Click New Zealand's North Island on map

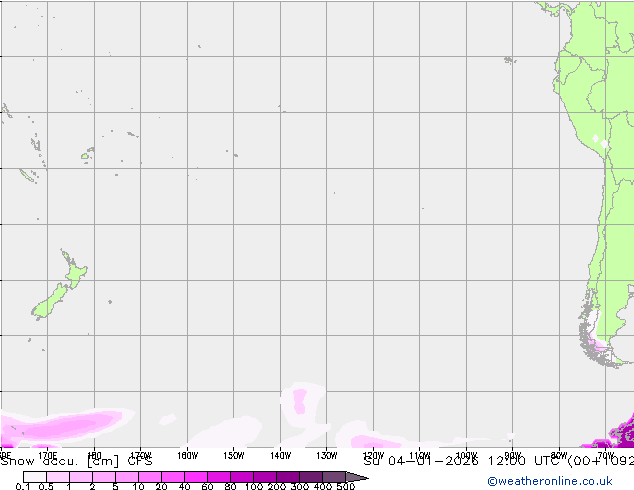click(75, 273)
